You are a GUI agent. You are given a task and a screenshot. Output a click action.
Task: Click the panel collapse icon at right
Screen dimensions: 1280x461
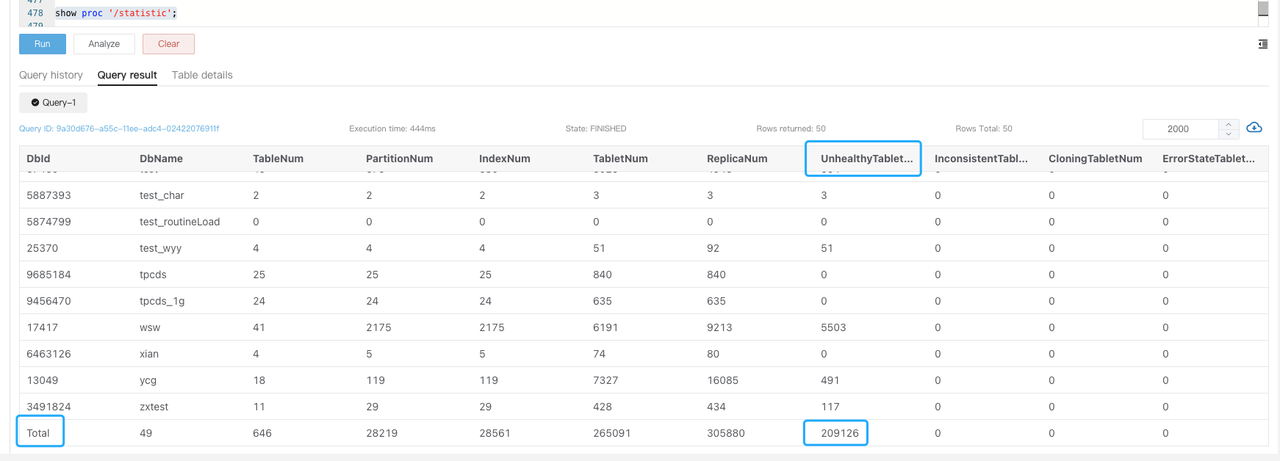click(x=1263, y=44)
